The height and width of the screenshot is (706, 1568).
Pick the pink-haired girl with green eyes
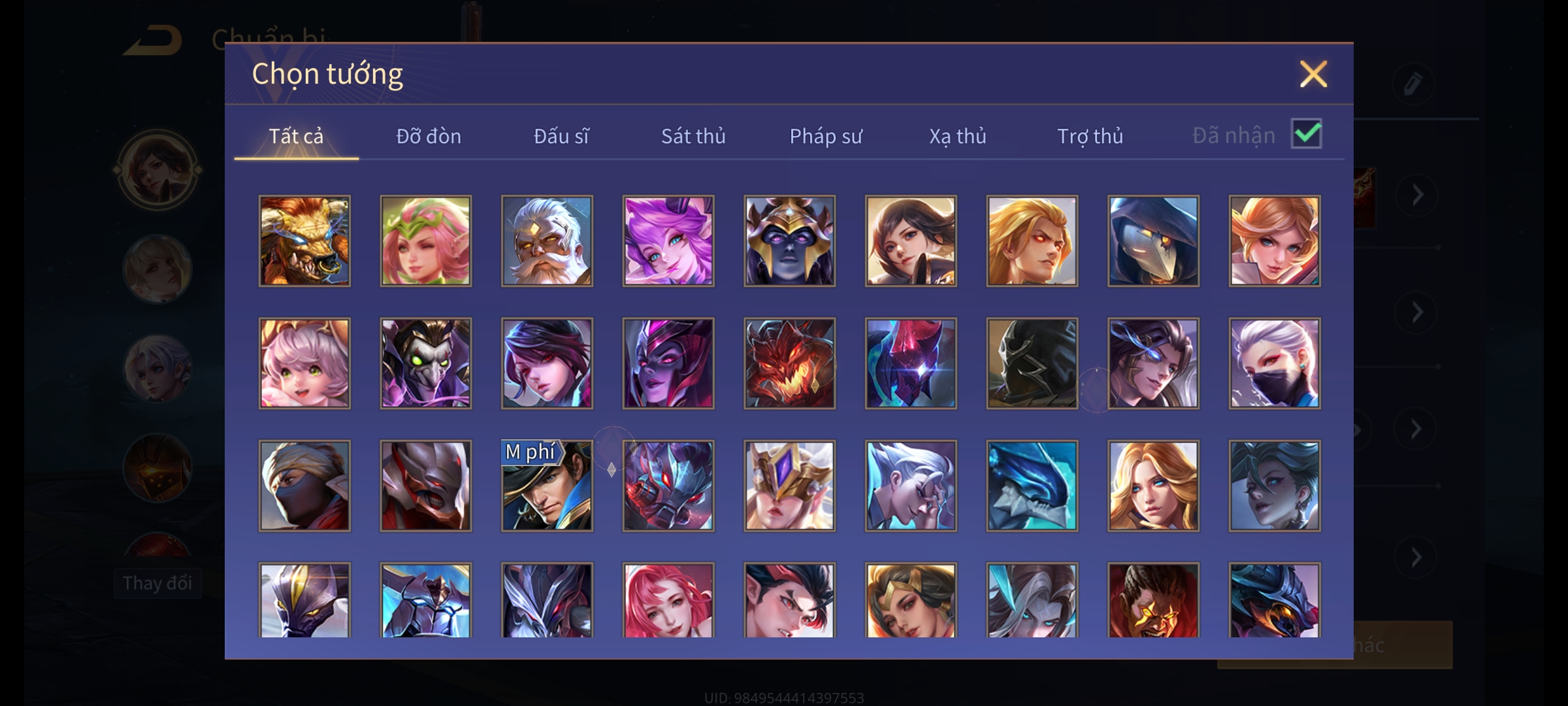point(304,363)
